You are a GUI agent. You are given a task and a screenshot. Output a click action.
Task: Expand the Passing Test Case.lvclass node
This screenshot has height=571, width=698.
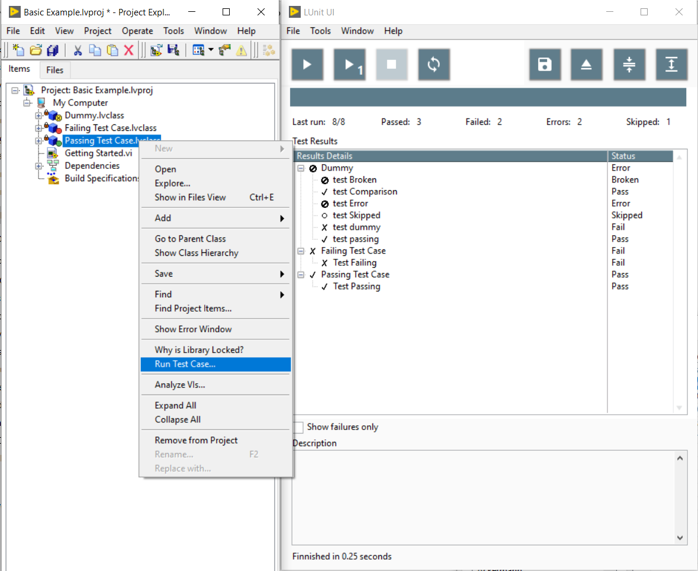point(39,141)
